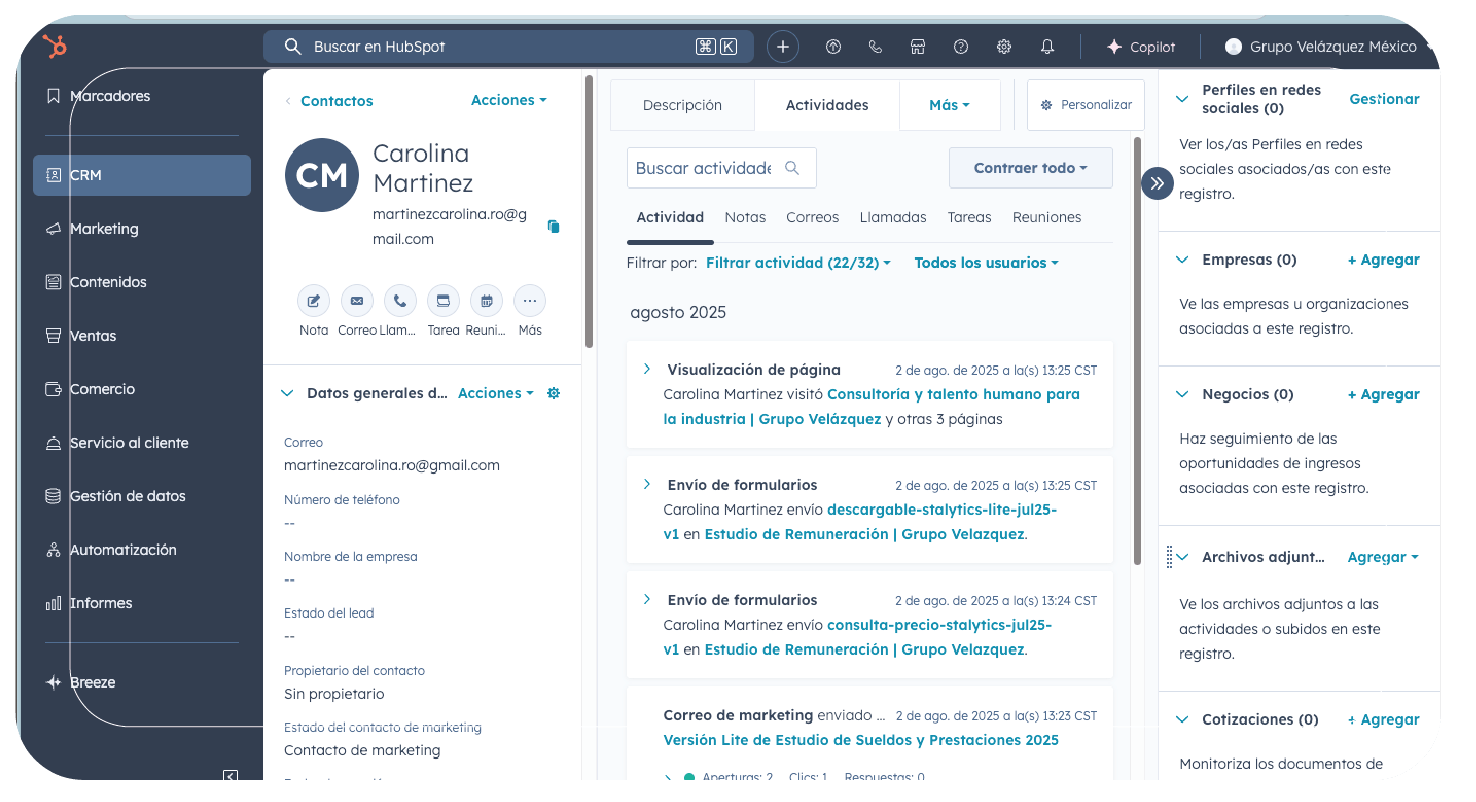Viewport: 1476px width, 802px height.
Task: Collapse the left navigation menu
Action: click(230, 775)
